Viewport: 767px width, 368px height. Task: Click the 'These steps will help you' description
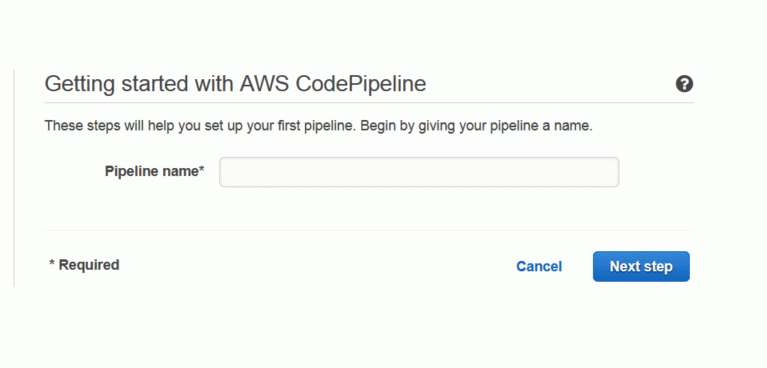[318, 126]
